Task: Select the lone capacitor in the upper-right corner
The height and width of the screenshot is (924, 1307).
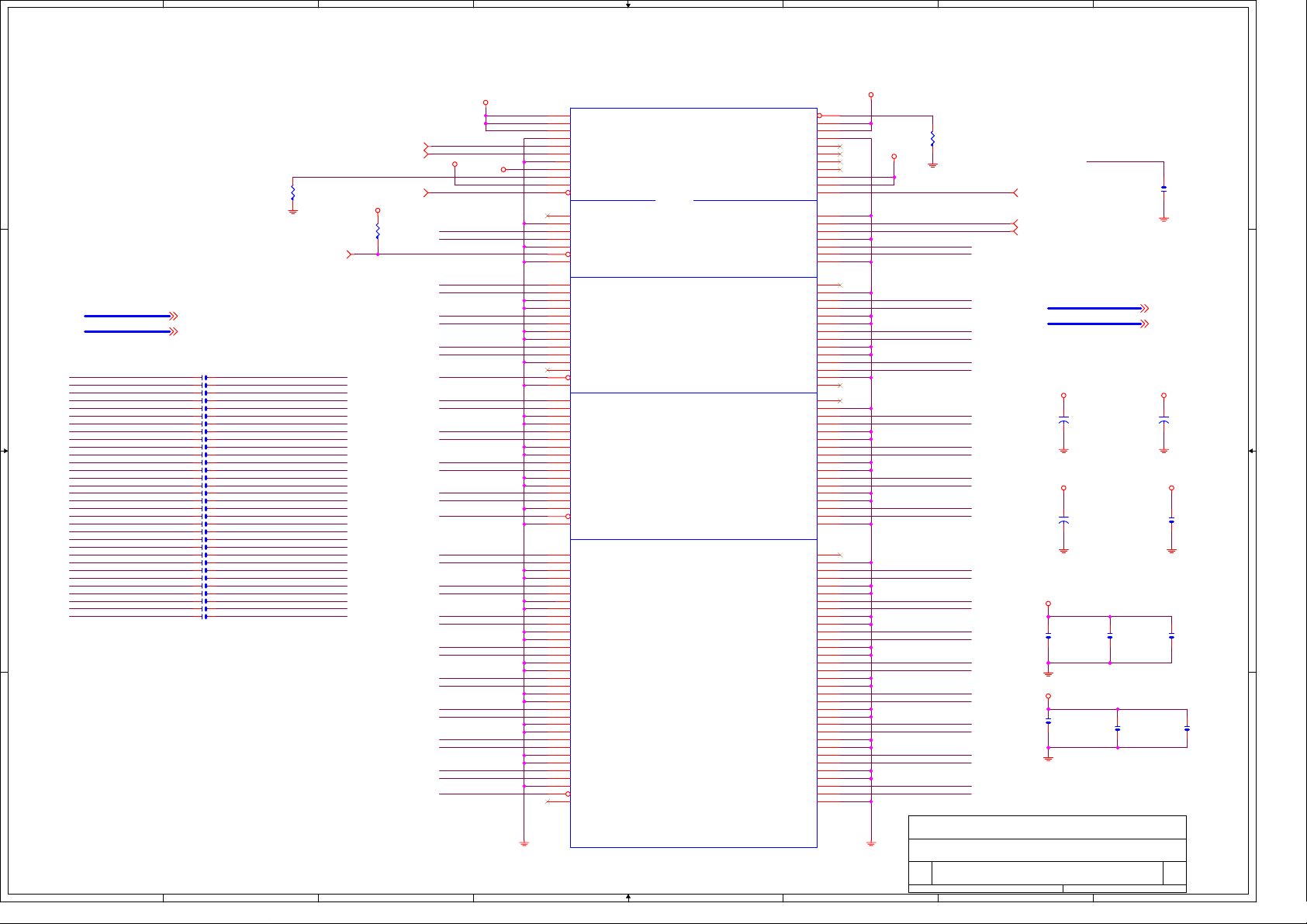Action: [1164, 189]
